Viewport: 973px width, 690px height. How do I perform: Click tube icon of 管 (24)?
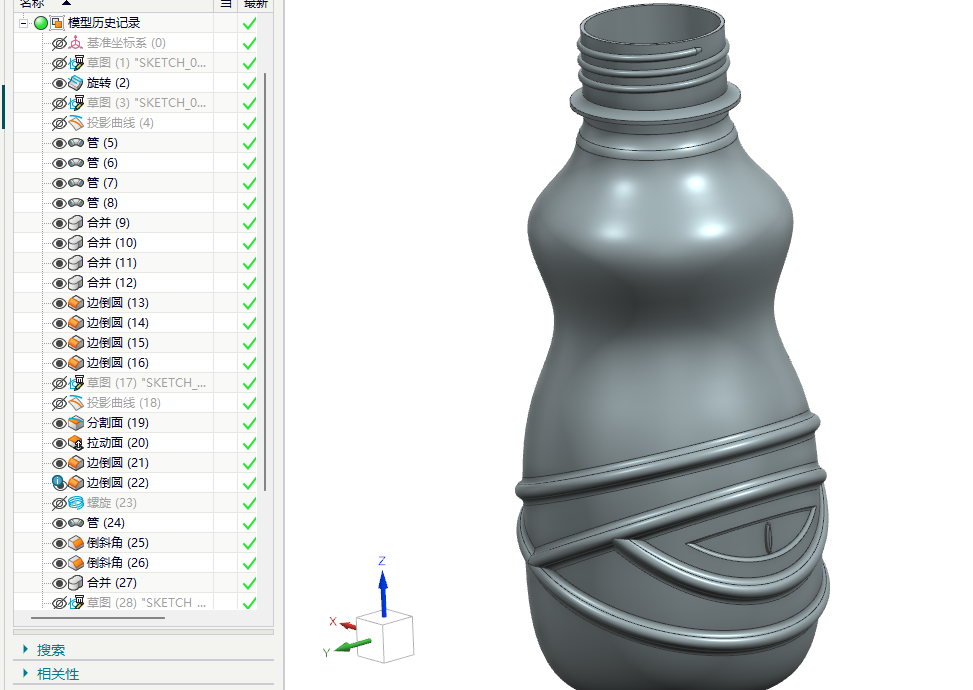click(76, 523)
